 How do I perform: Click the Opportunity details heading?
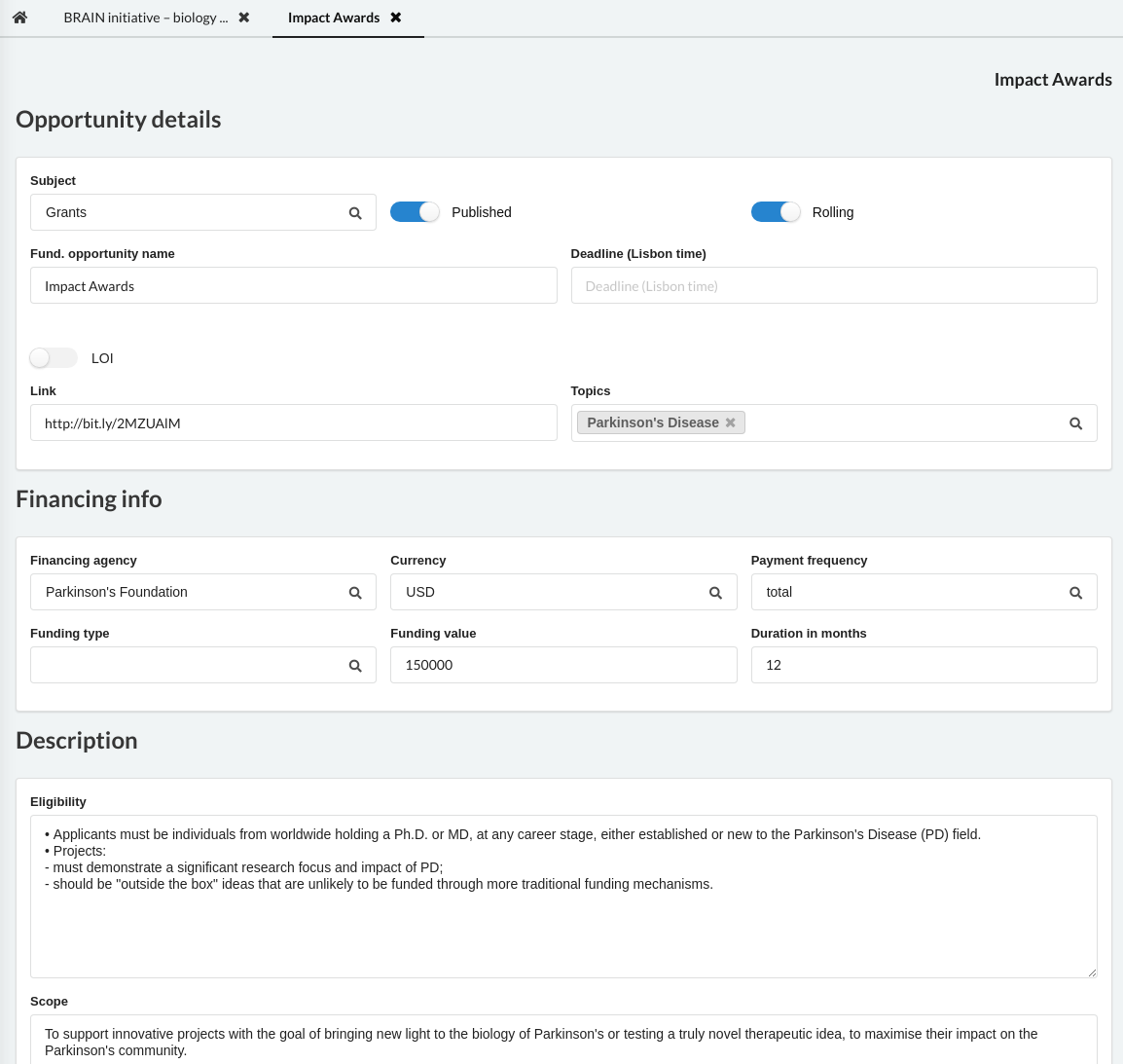(x=118, y=120)
